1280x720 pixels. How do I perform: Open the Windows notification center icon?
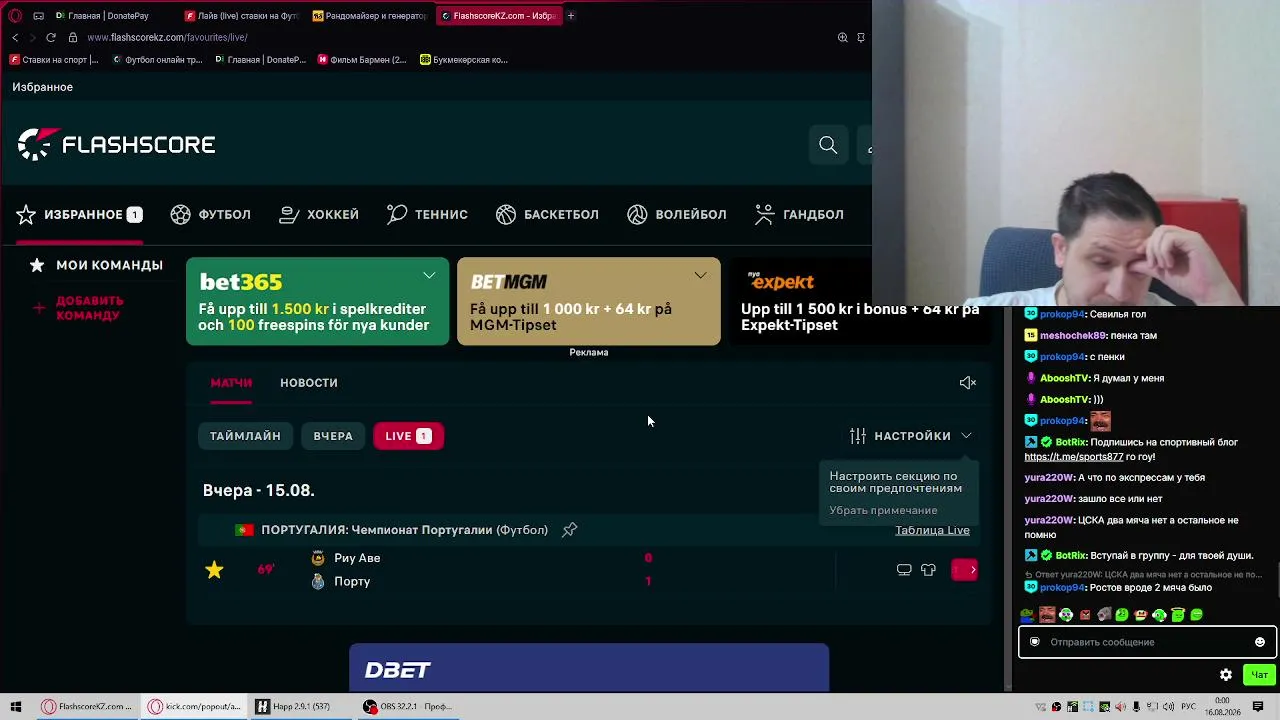coord(1258,707)
